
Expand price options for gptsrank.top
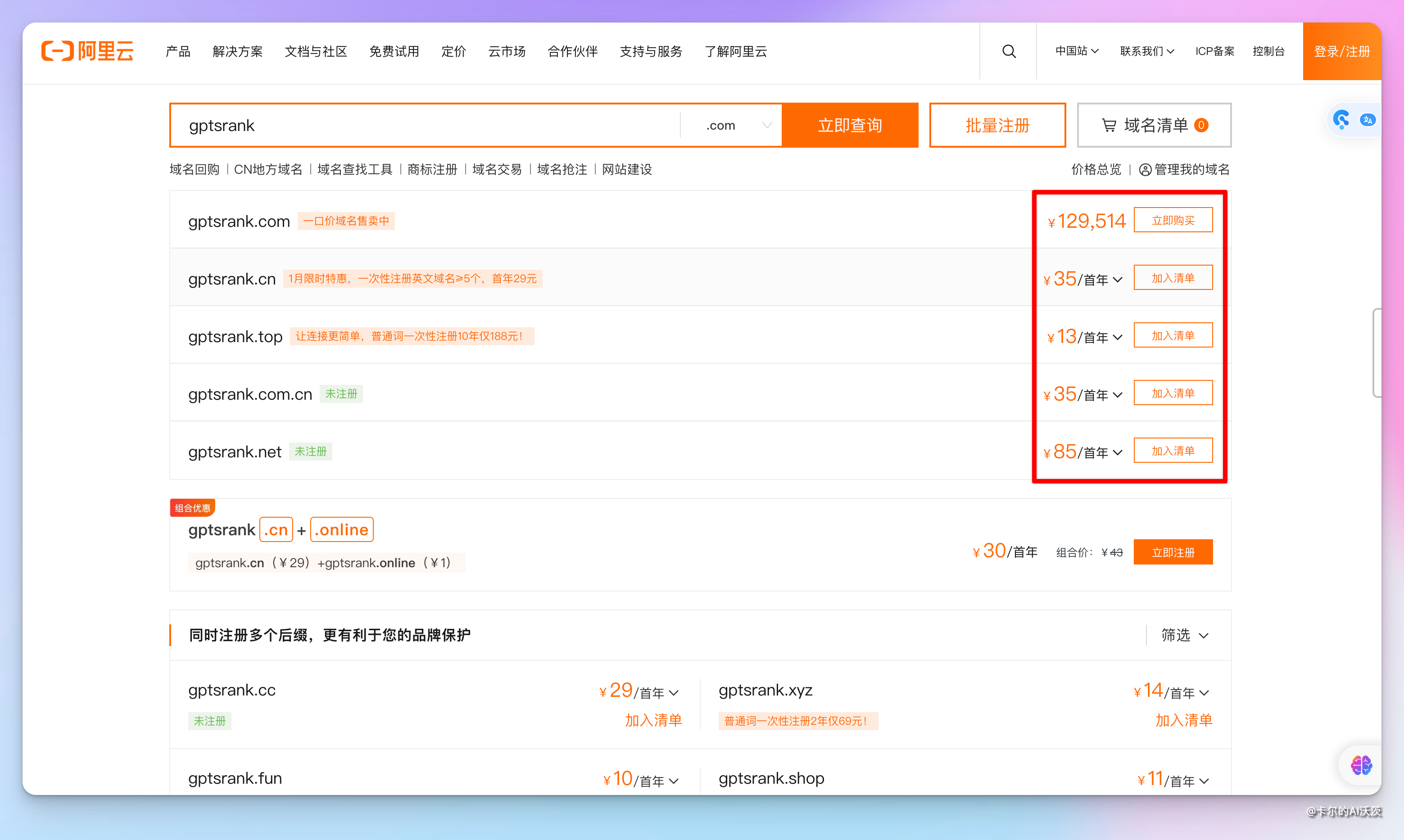1117,337
